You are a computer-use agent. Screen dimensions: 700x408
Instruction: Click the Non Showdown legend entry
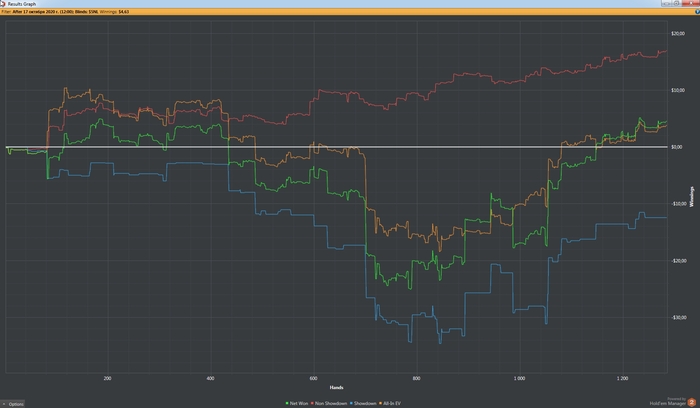point(329,404)
